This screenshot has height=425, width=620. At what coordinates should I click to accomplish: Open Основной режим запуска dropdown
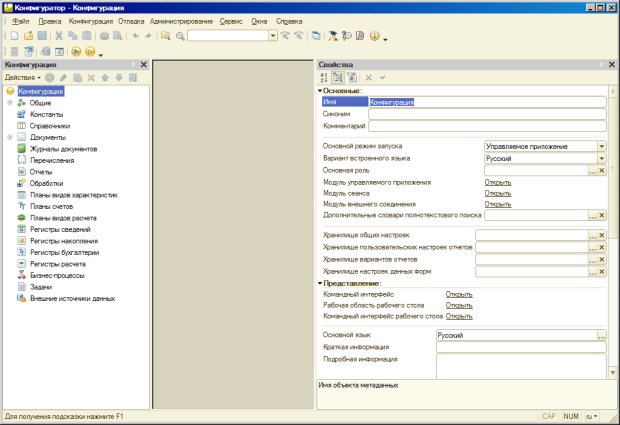(x=602, y=146)
